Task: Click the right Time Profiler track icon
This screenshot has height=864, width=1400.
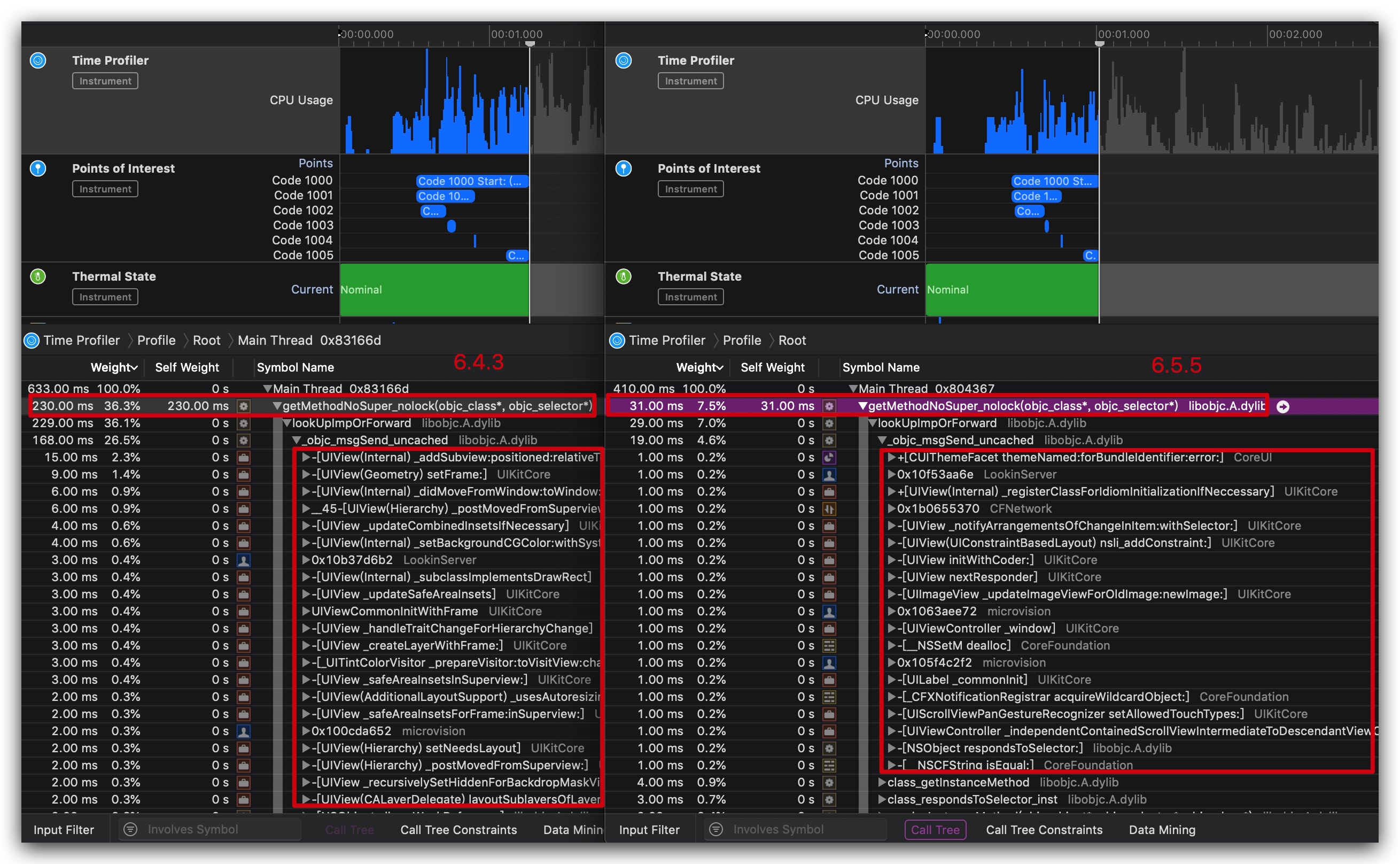Action: pos(624,60)
